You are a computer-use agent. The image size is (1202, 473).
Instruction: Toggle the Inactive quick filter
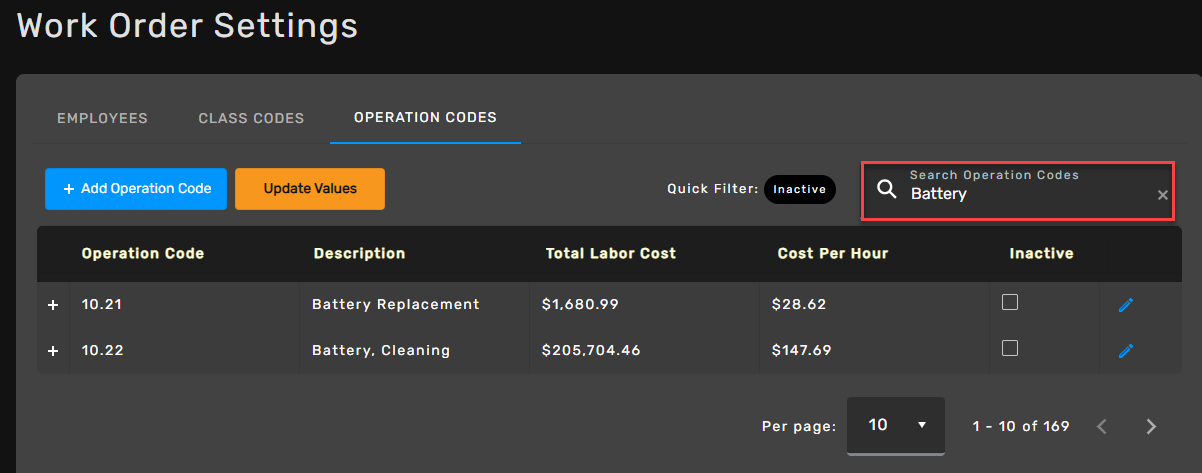[799, 189]
